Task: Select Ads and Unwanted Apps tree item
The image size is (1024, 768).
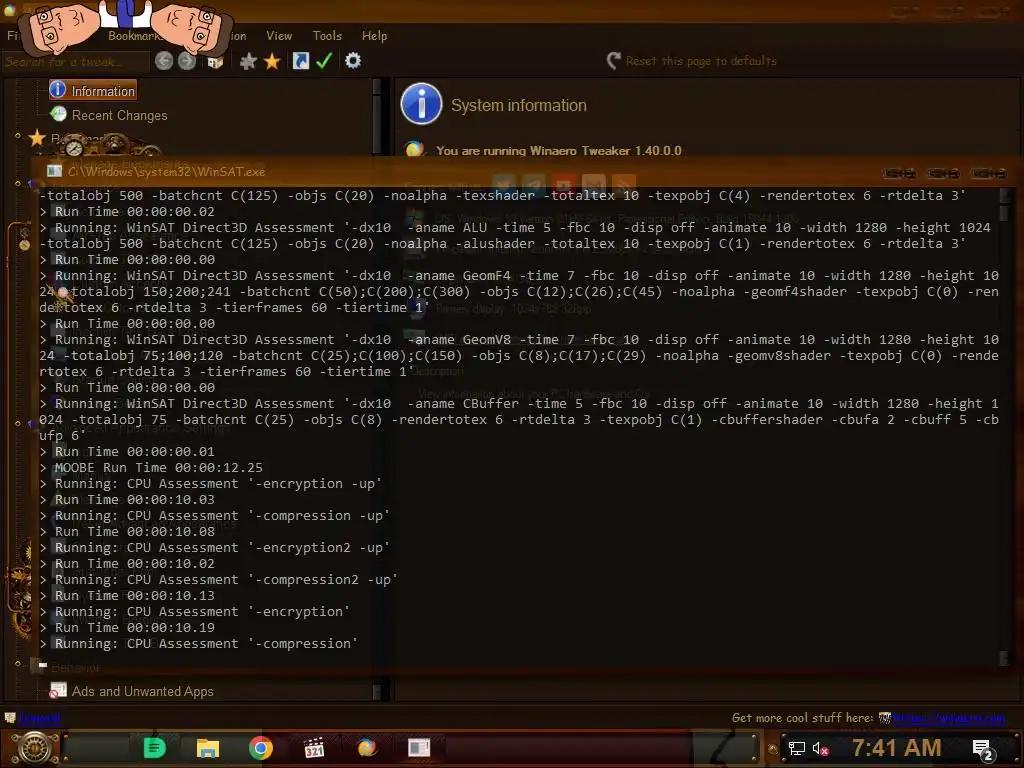Action: (132, 691)
